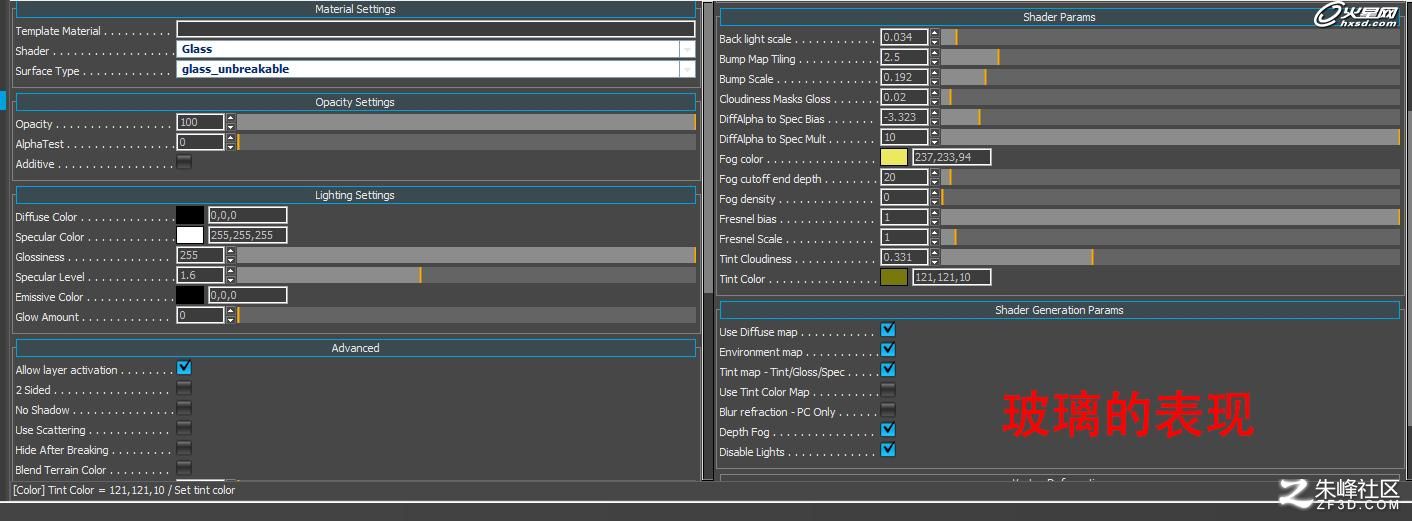1412x521 pixels.
Task: Collapse the Shader Params section header
Action: click(1059, 17)
